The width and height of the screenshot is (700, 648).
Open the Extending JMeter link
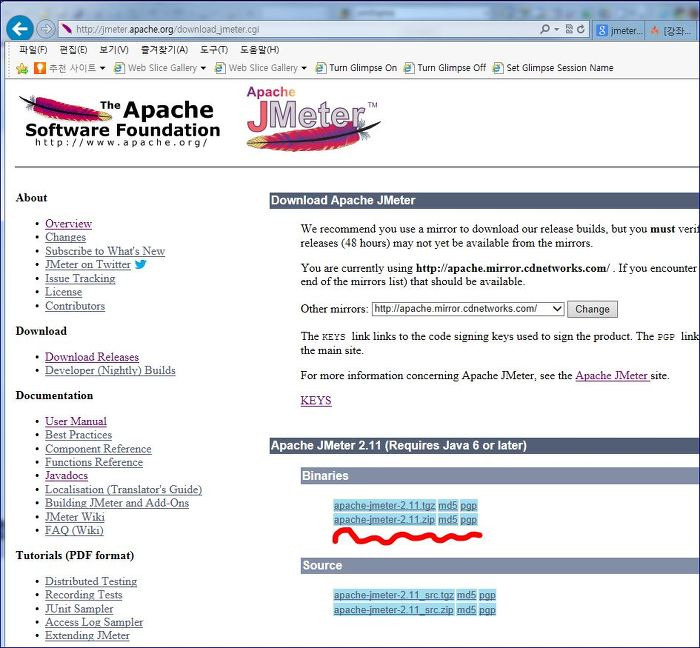point(87,636)
